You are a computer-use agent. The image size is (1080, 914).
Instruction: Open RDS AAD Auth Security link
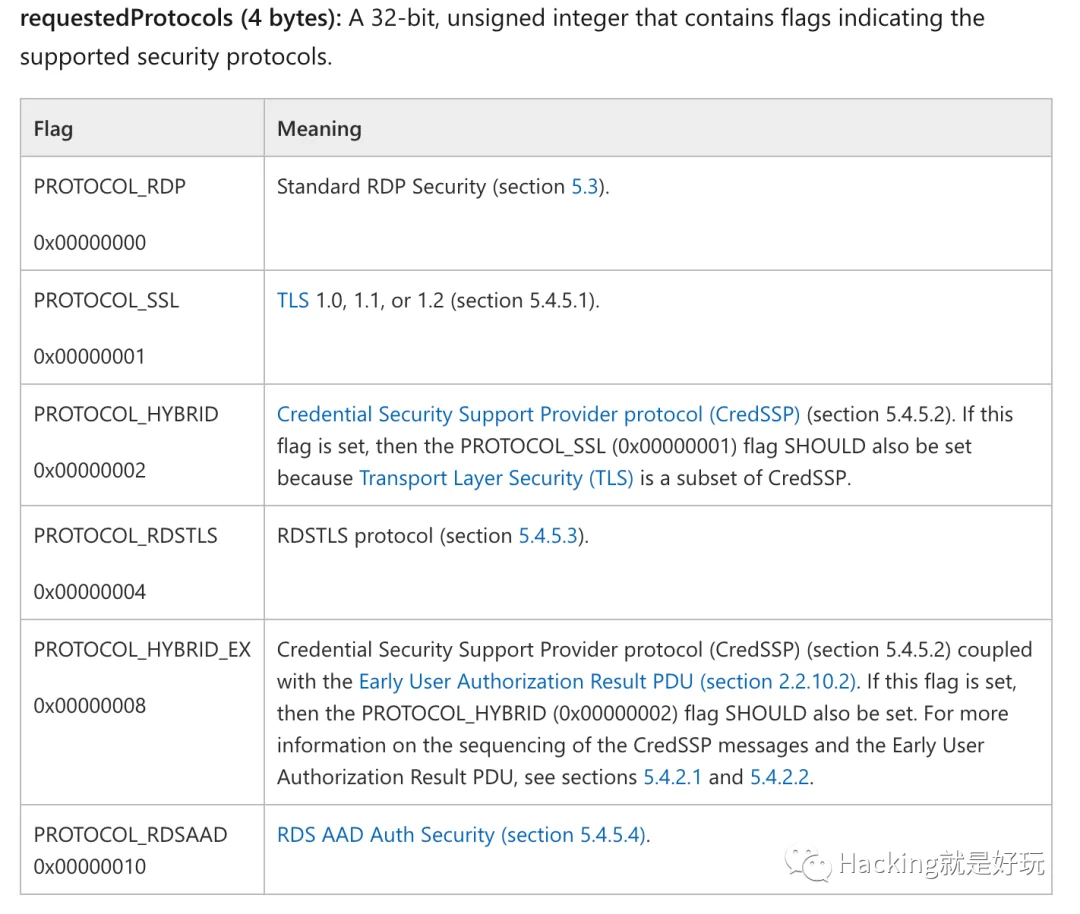click(x=463, y=835)
